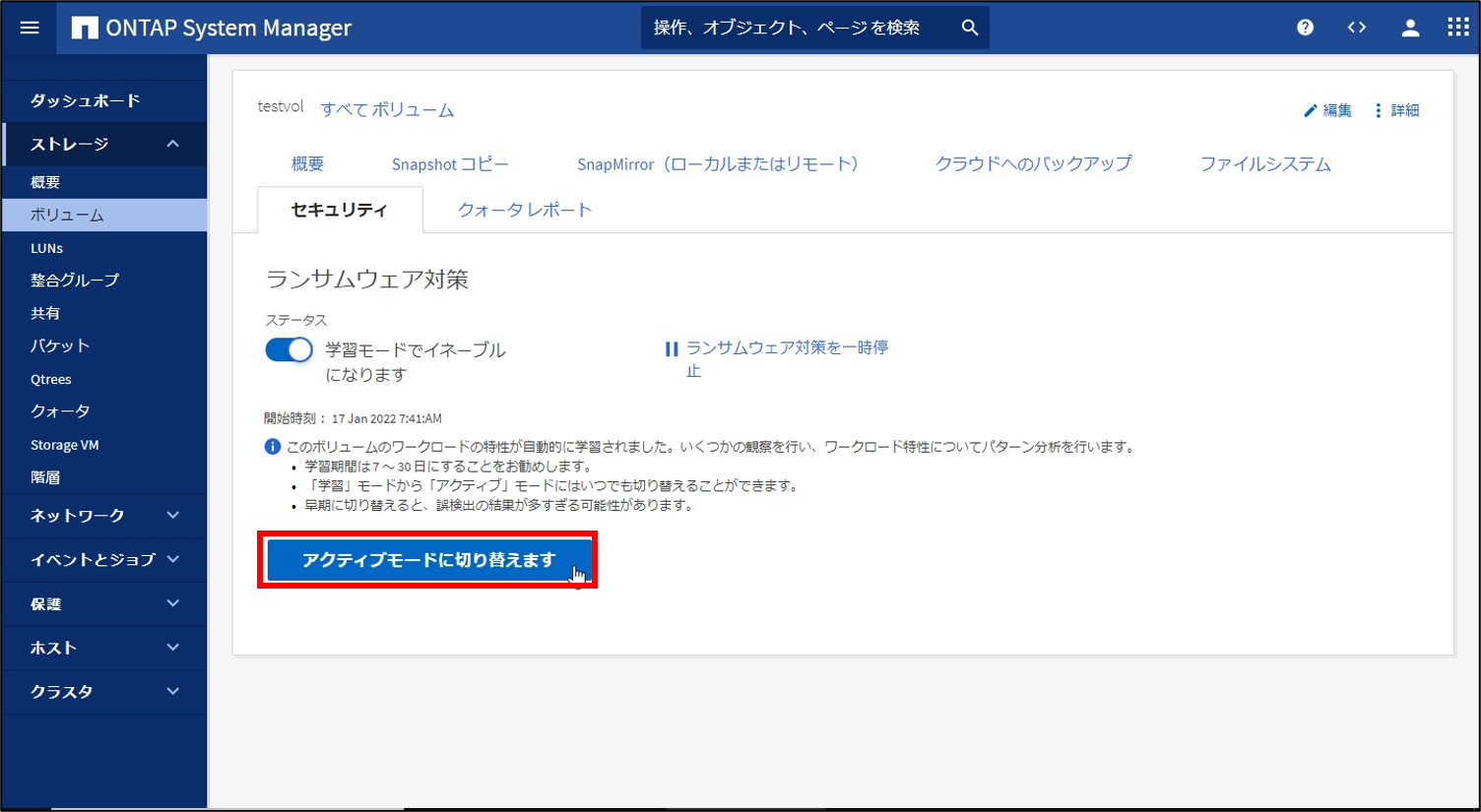The width and height of the screenshot is (1481, 812).
Task: Expand the クラスタ section
Action: click(x=173, y=691)
